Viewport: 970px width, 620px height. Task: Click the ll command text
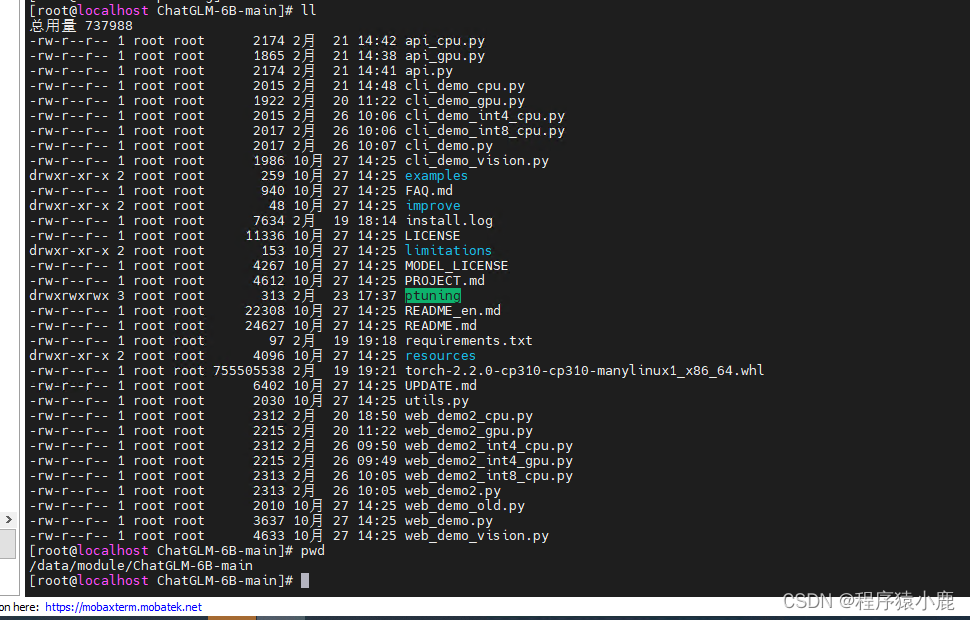308,11
